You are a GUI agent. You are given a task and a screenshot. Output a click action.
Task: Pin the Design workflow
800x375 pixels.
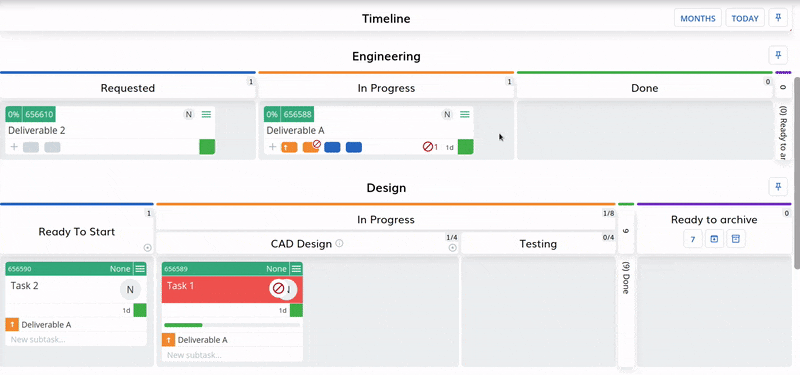[778, 187]
